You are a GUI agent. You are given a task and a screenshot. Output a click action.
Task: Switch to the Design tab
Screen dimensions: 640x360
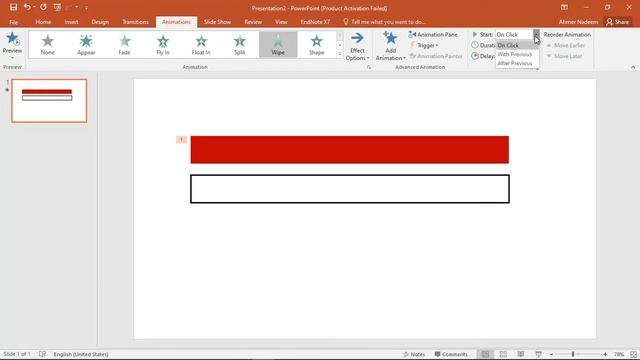pyautogui.click(x=100, y=22)
